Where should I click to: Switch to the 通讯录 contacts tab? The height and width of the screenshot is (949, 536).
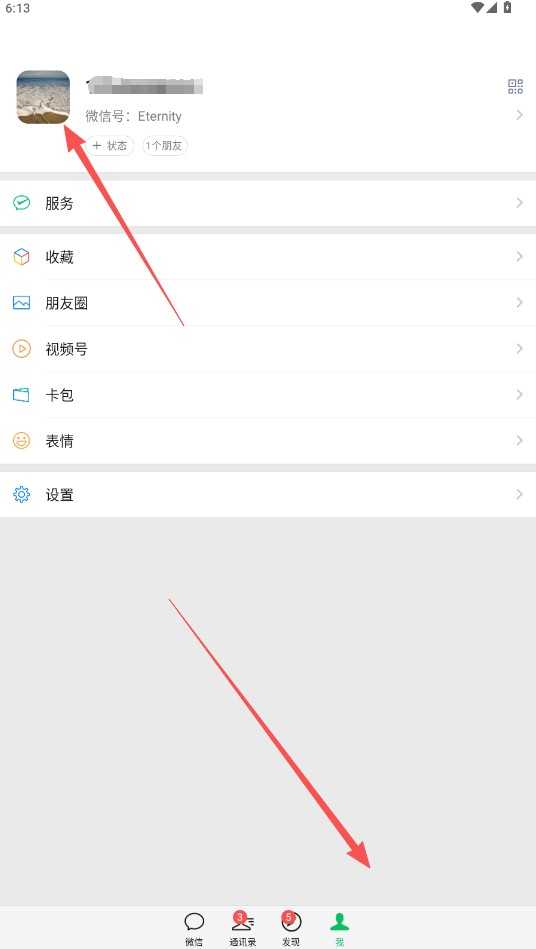[243, 929]
